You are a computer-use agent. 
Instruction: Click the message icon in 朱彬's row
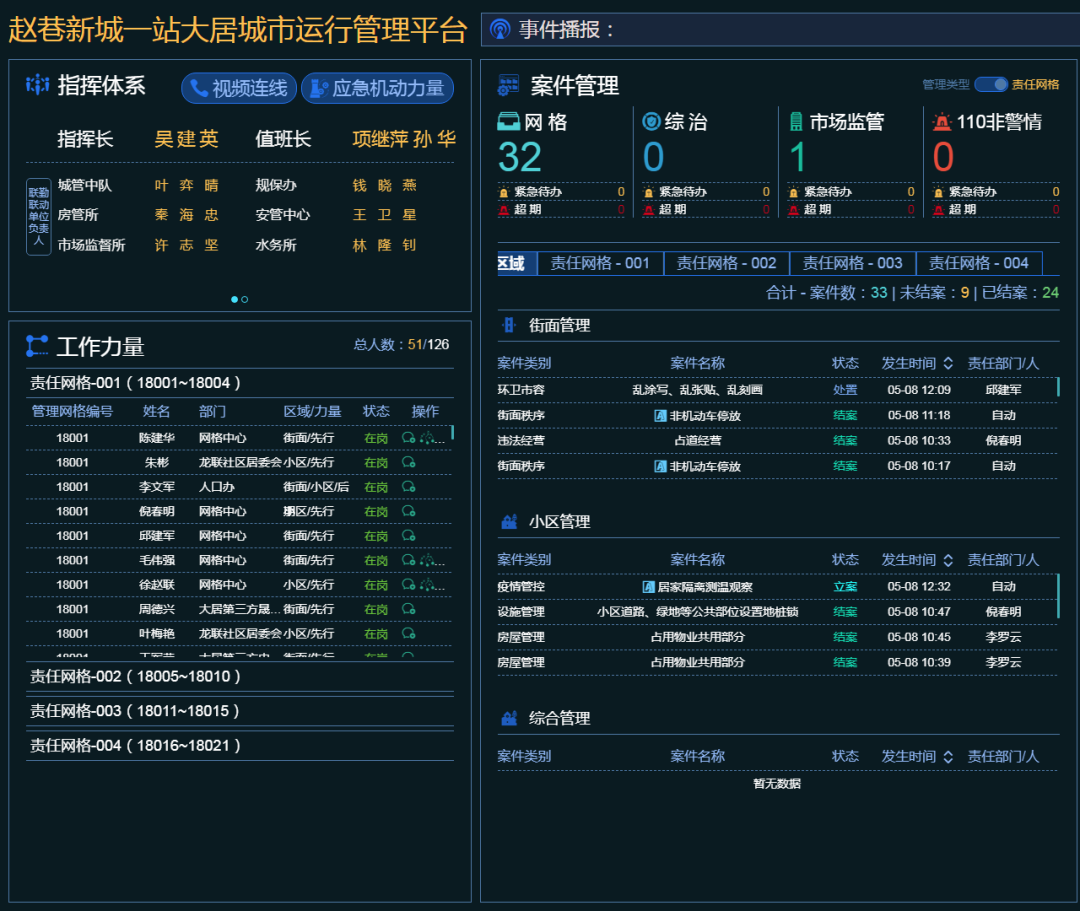coord(408,463)
